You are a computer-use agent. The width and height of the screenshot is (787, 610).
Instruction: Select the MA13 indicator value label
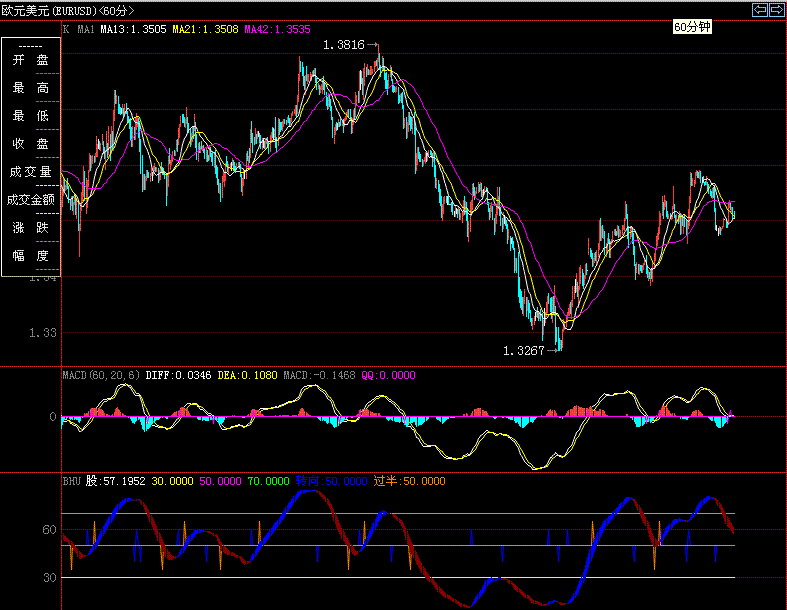click(x=134, y=30)
